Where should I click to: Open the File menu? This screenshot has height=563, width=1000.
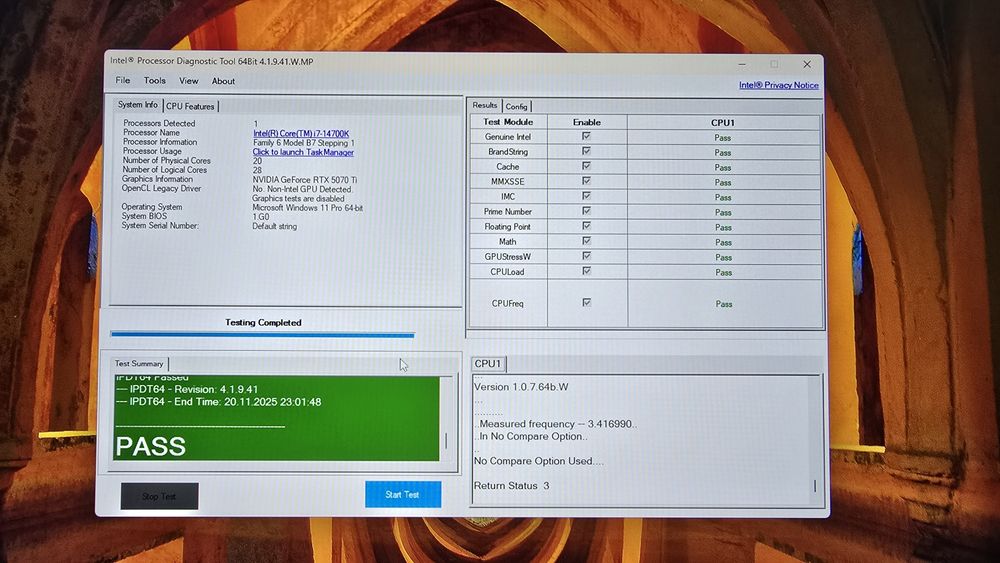(x=122, y=80)
